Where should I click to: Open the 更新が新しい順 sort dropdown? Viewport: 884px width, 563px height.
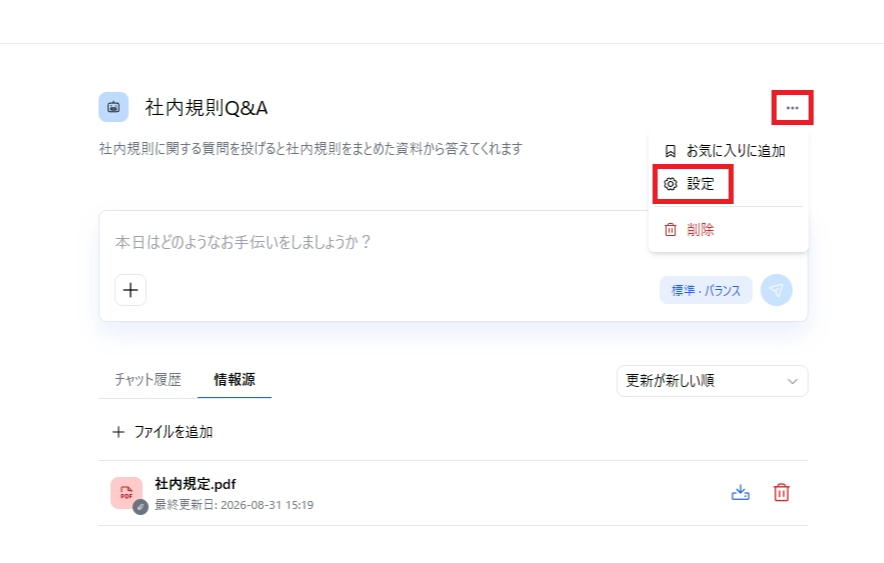tap(712, 381)
